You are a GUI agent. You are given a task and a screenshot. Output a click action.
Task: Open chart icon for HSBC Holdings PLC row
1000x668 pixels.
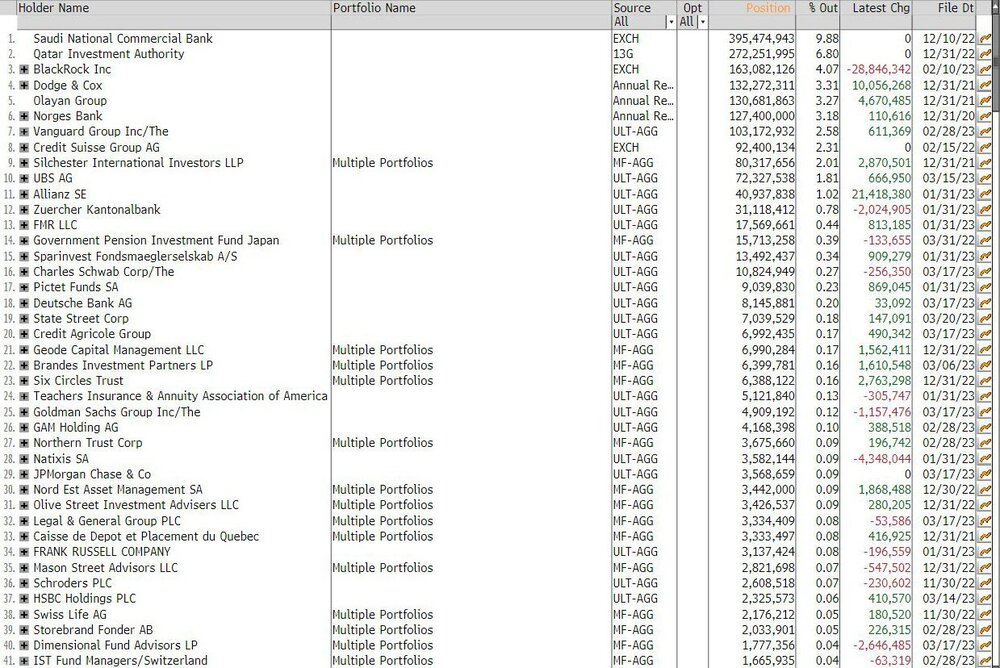tap(985, 599)
